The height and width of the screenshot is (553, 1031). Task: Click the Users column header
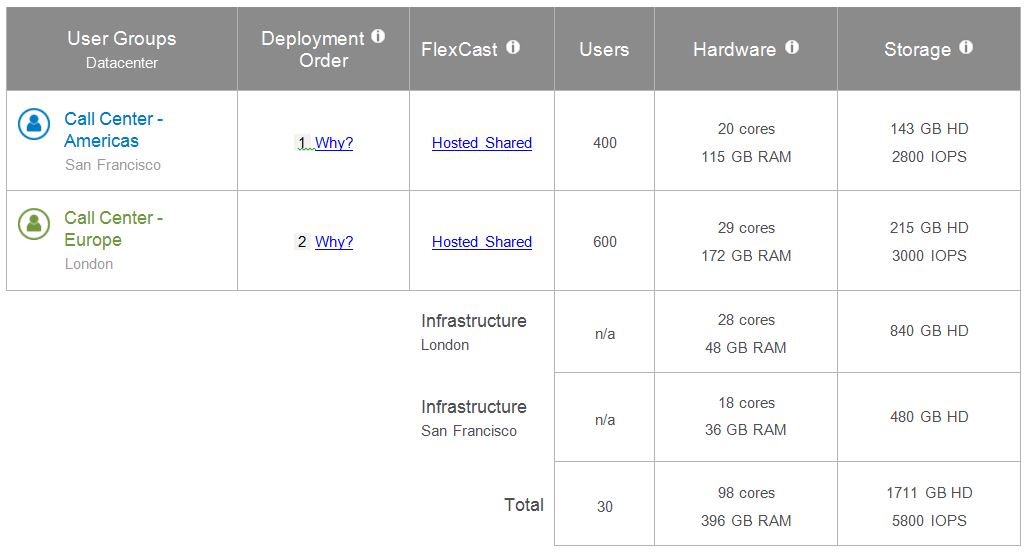coord(604,49)
